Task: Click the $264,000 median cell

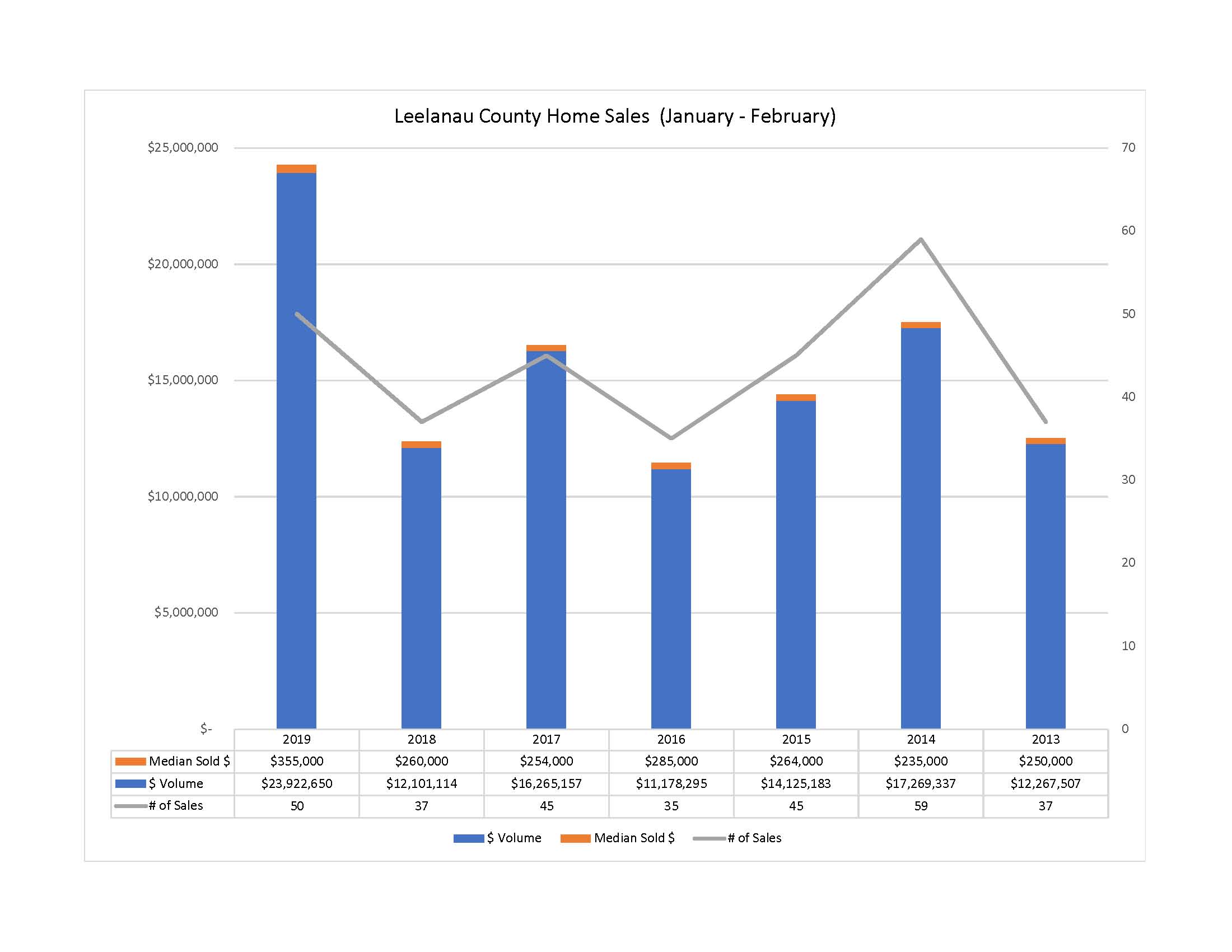Action: click(796, 762)
